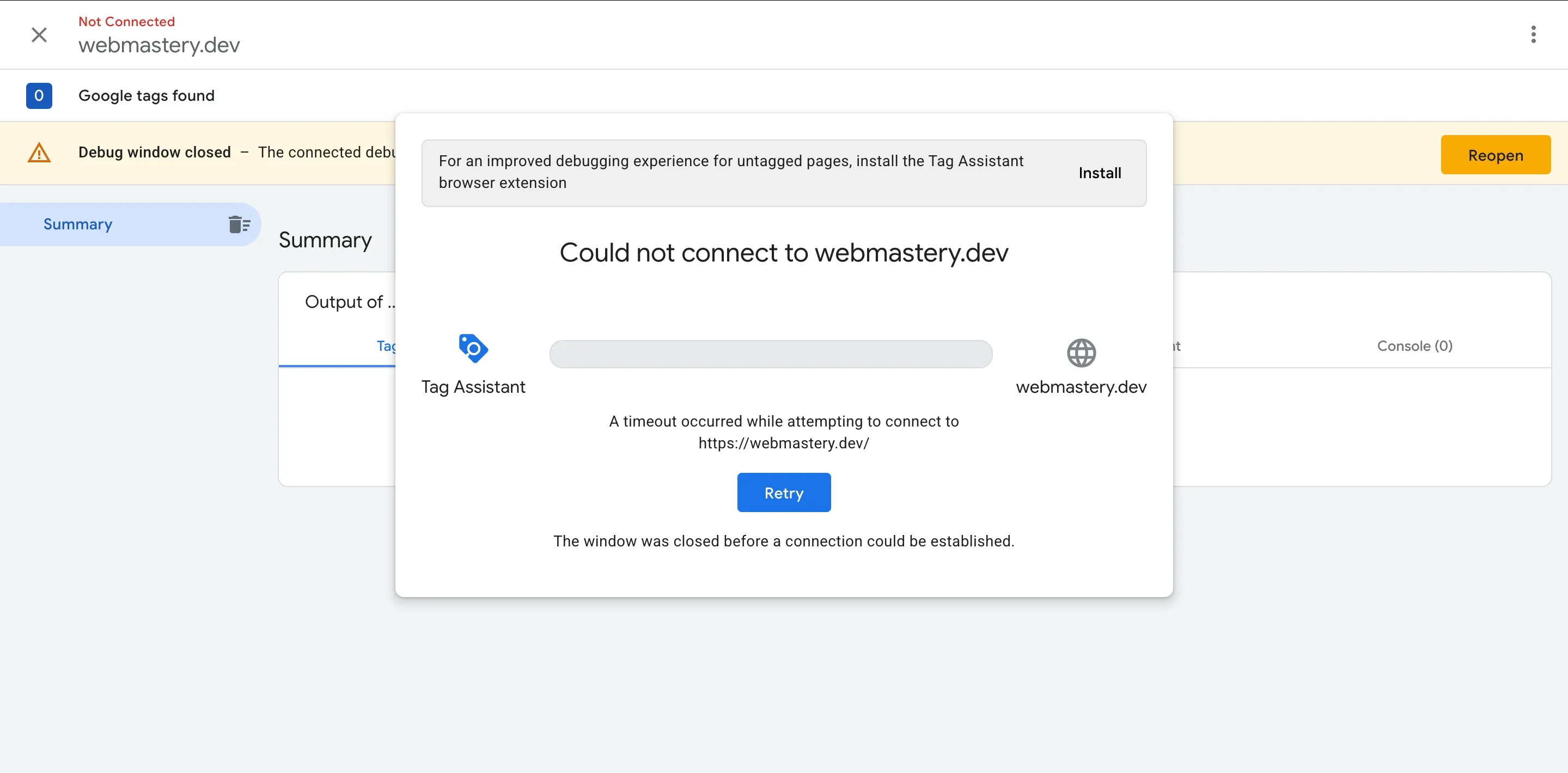Click the blue Google tags count badge
Screen dimensions: 1568x773
(x=39, y=95)
